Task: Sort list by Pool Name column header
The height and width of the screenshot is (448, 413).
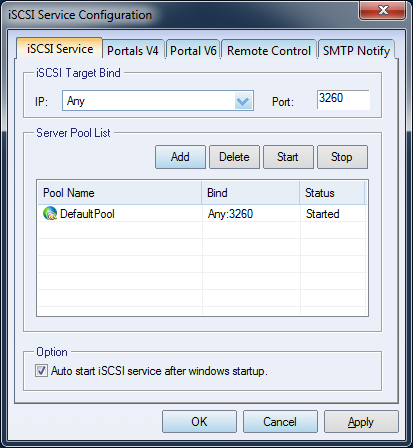Action: point(120,193)
